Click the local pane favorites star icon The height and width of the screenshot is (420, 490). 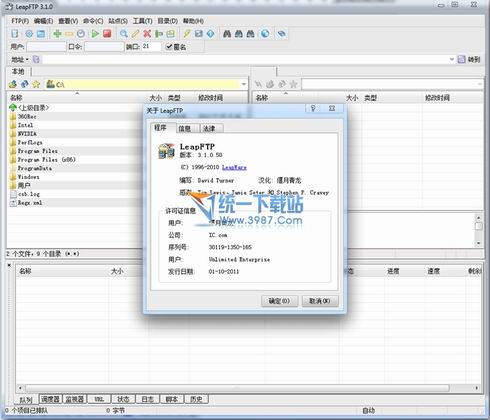tap(36, 84)
